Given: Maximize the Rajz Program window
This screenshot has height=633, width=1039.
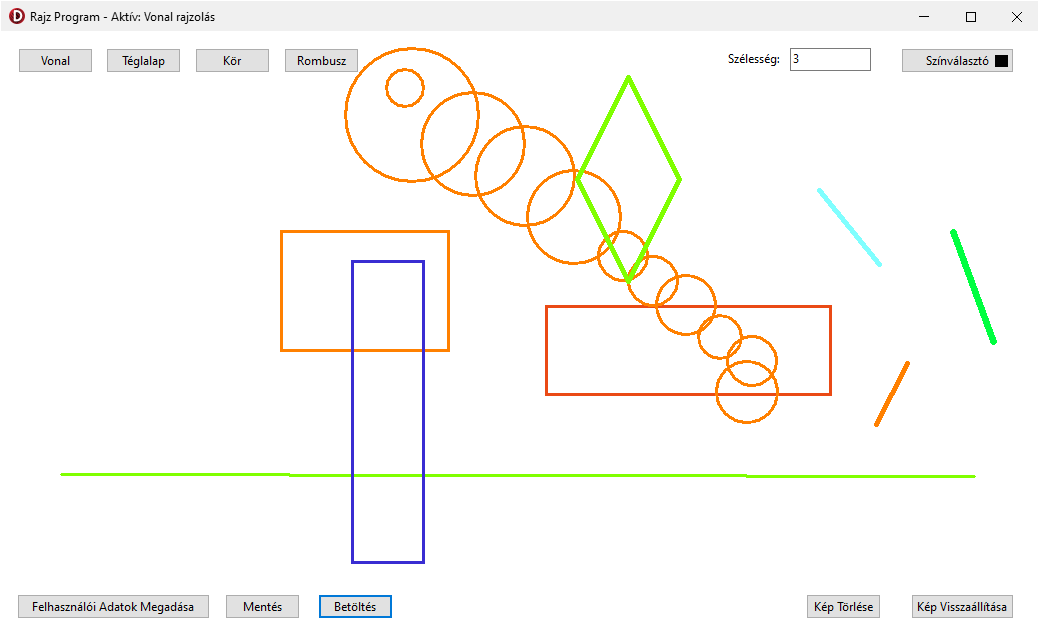Looking at the screenshot, I should click(971, 17).
